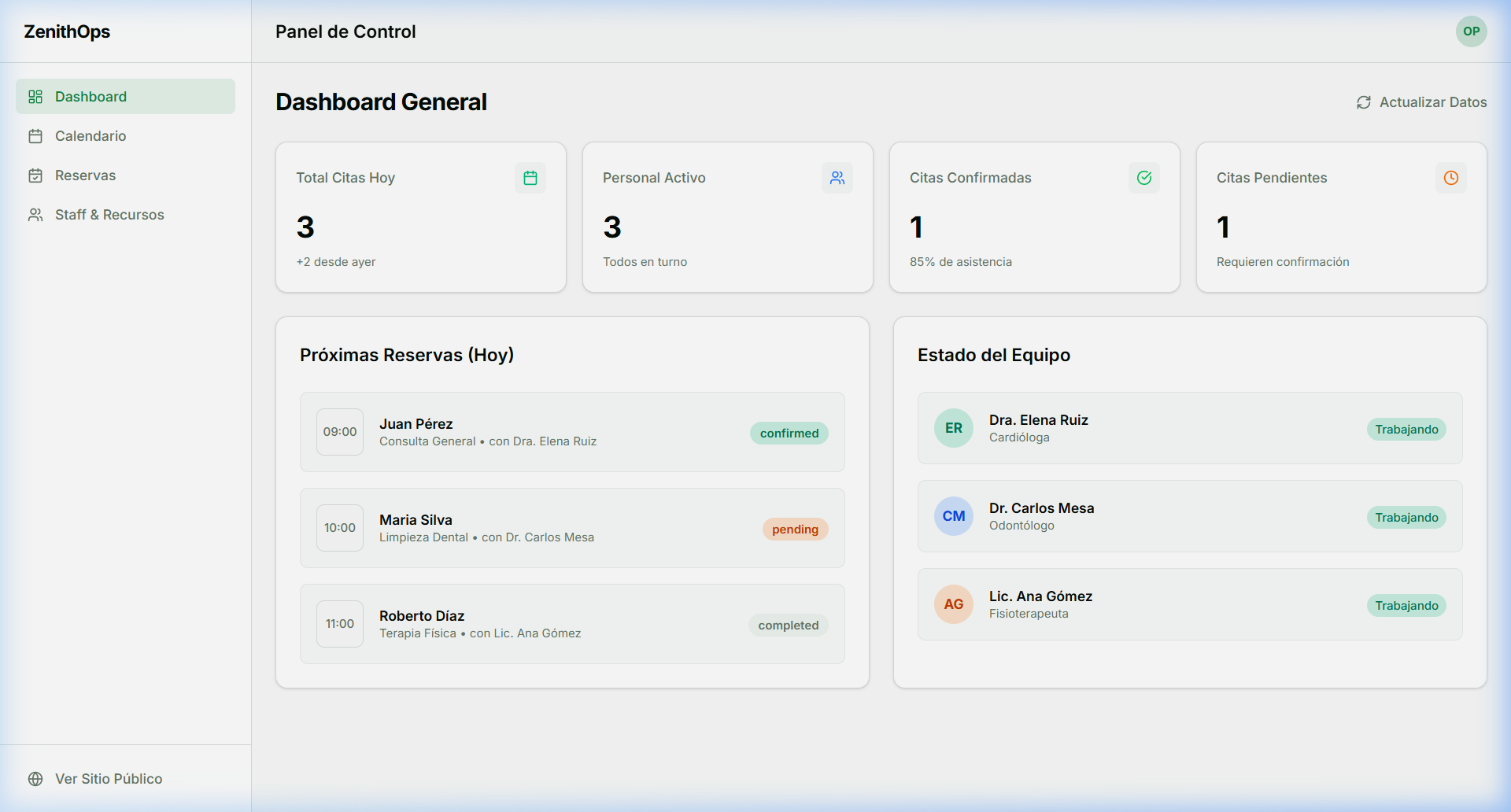Select the globe icon beside Ver Sitio Público
Screen dimensions: 1511x812
coord(35,778)
